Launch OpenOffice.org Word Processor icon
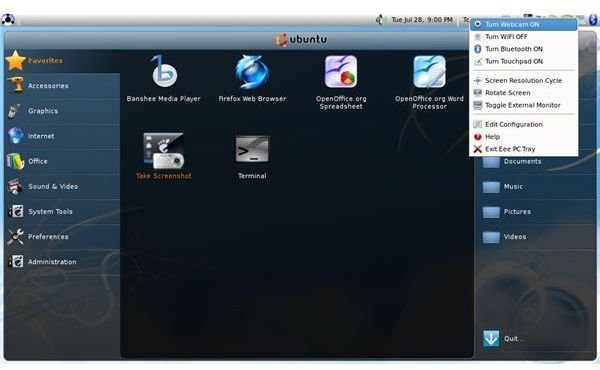Viewport: 600px width, 370px height. [x=429, y=72]
